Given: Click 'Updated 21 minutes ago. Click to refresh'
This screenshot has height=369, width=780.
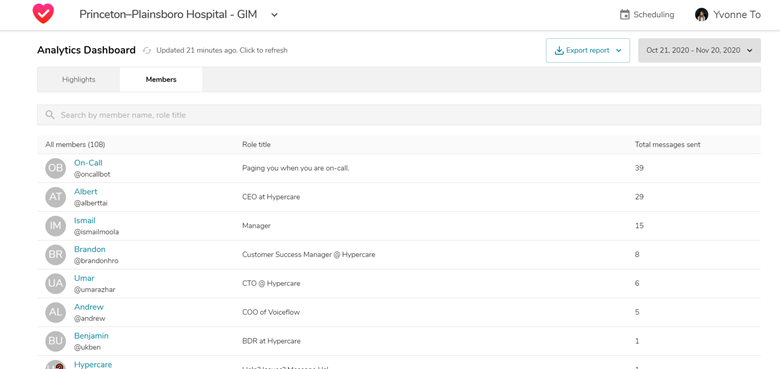Looking at the screenshot, I should [x=222, y=50].
